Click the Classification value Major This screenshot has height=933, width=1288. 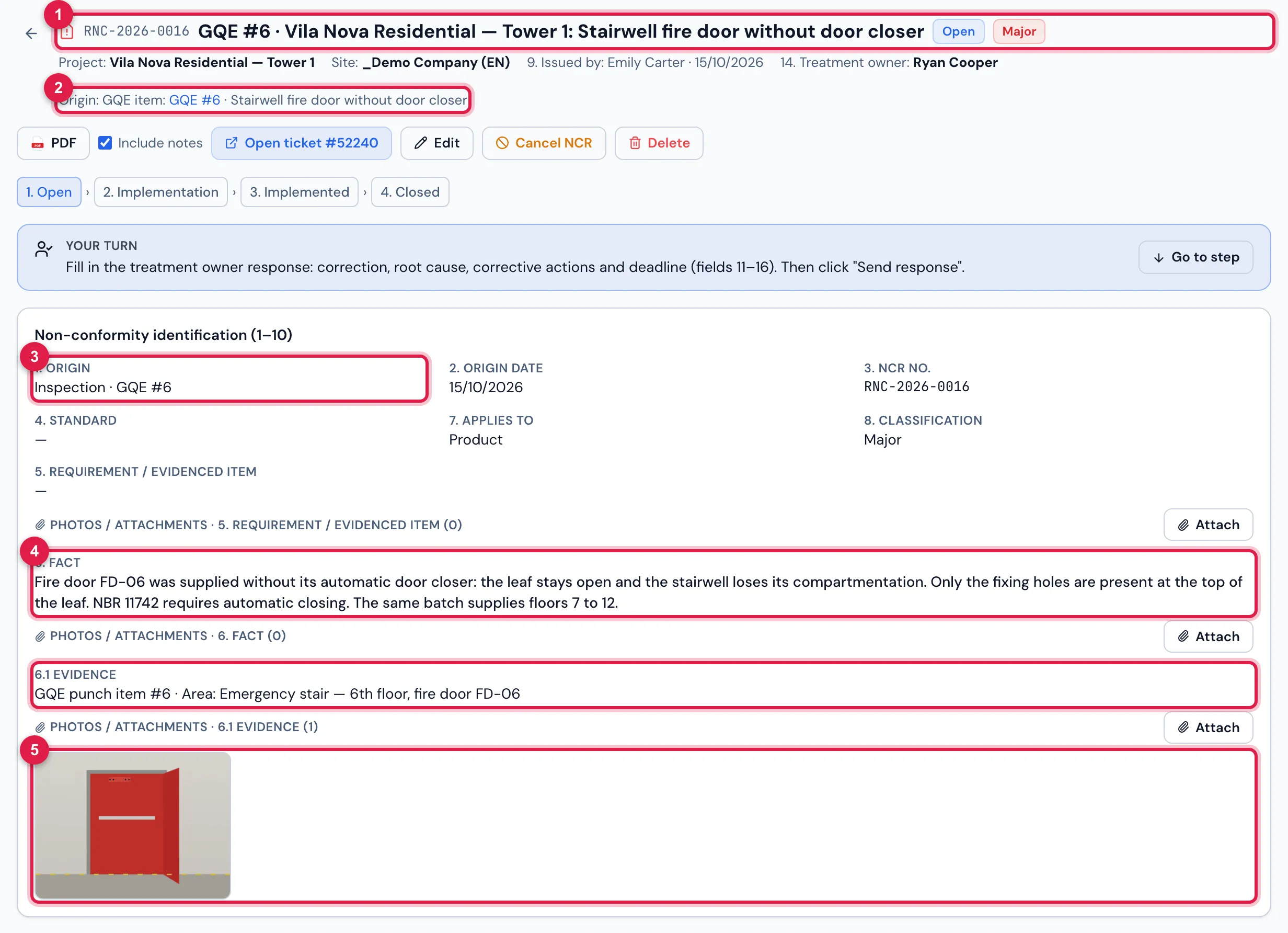click(882, 440)
